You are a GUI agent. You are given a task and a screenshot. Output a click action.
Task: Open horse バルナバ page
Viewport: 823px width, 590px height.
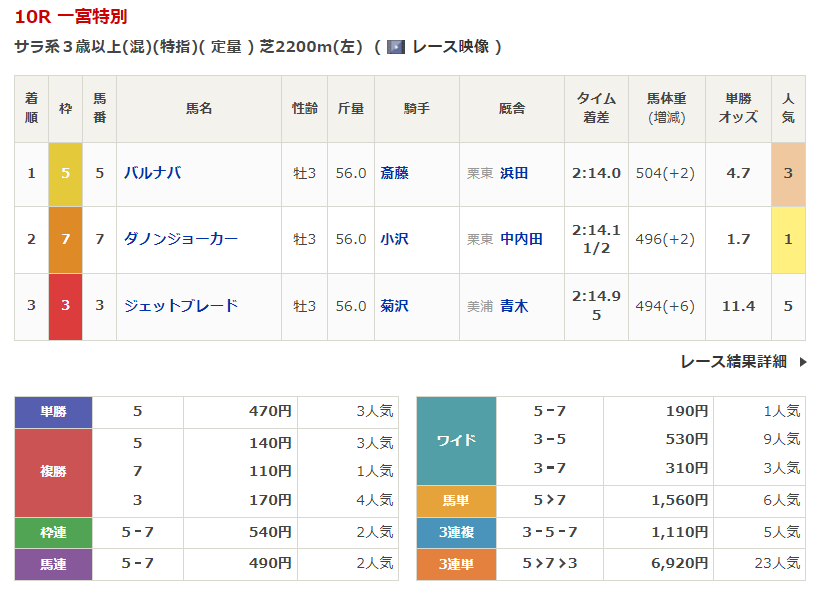(152, 173)
